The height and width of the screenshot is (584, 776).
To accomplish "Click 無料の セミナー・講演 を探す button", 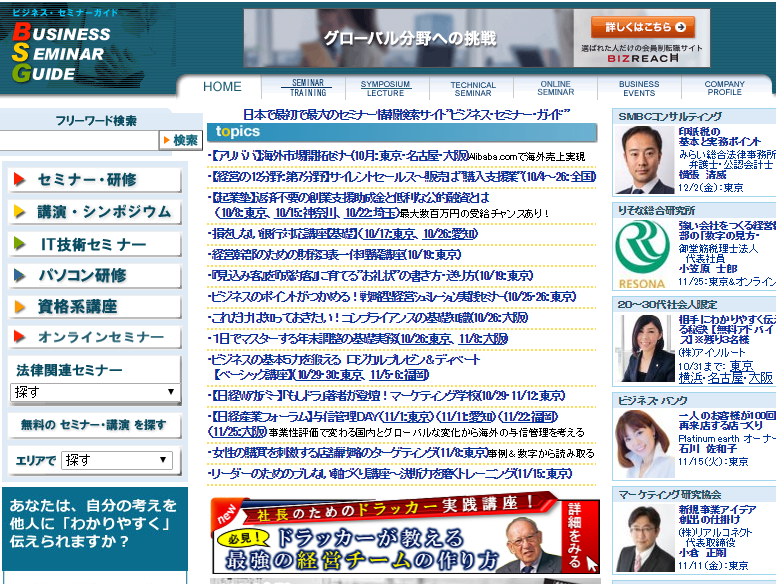I will point(95,425).
